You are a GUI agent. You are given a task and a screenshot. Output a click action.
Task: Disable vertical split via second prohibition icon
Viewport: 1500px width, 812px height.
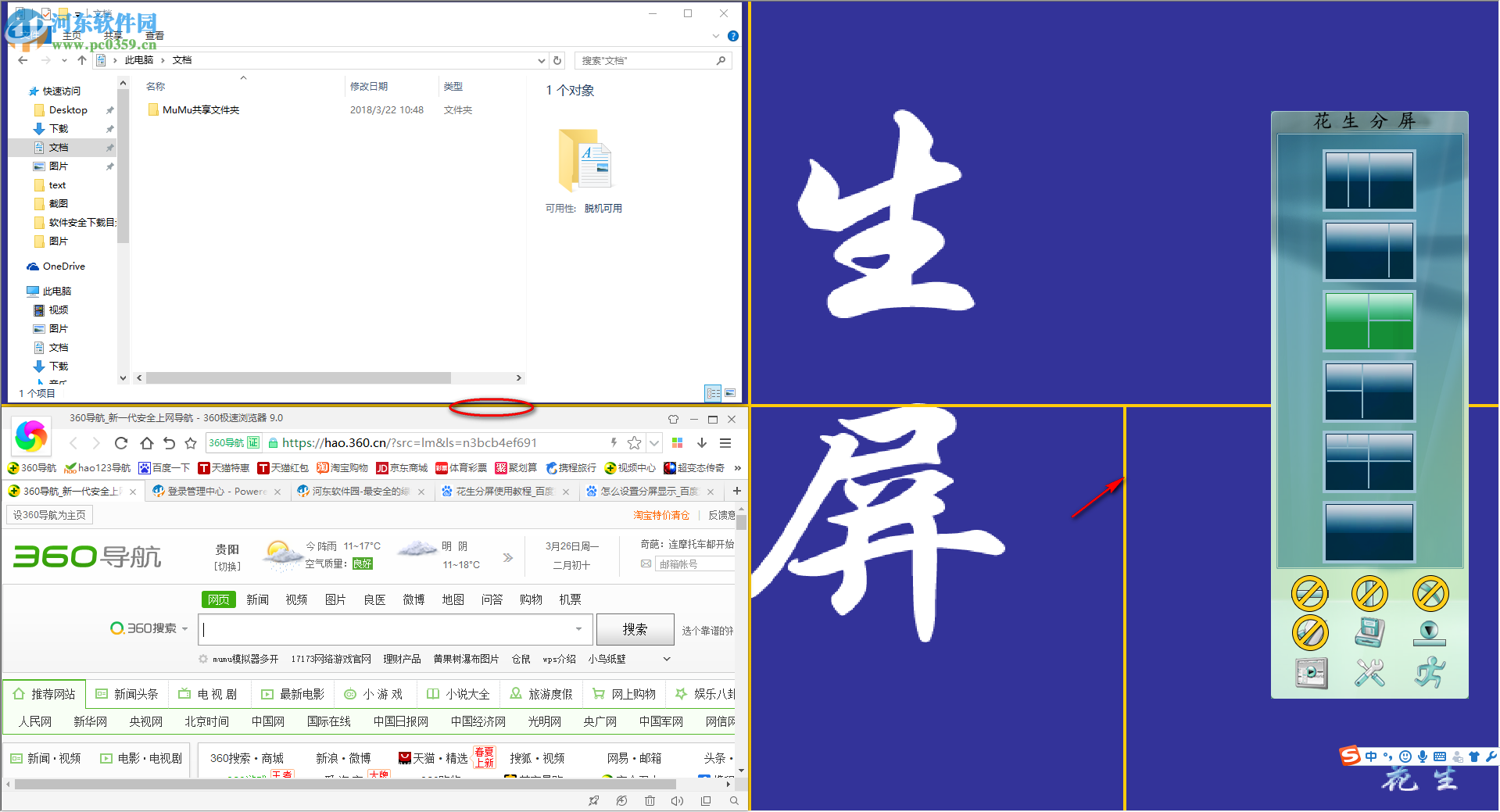click(1369, 594)
